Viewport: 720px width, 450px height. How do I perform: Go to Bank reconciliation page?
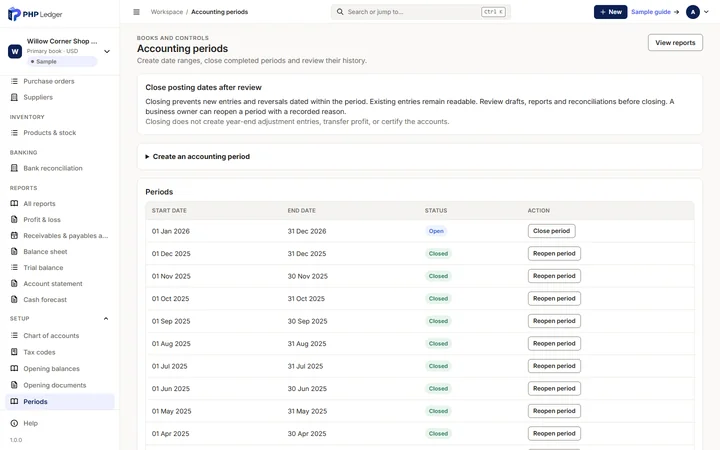tap(60, 168)
